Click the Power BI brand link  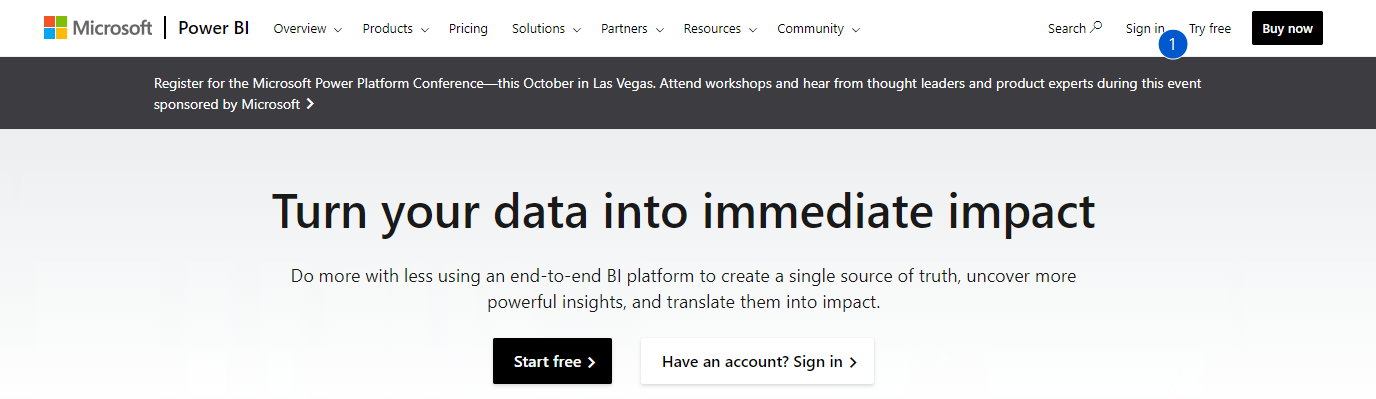pos(214,28)
